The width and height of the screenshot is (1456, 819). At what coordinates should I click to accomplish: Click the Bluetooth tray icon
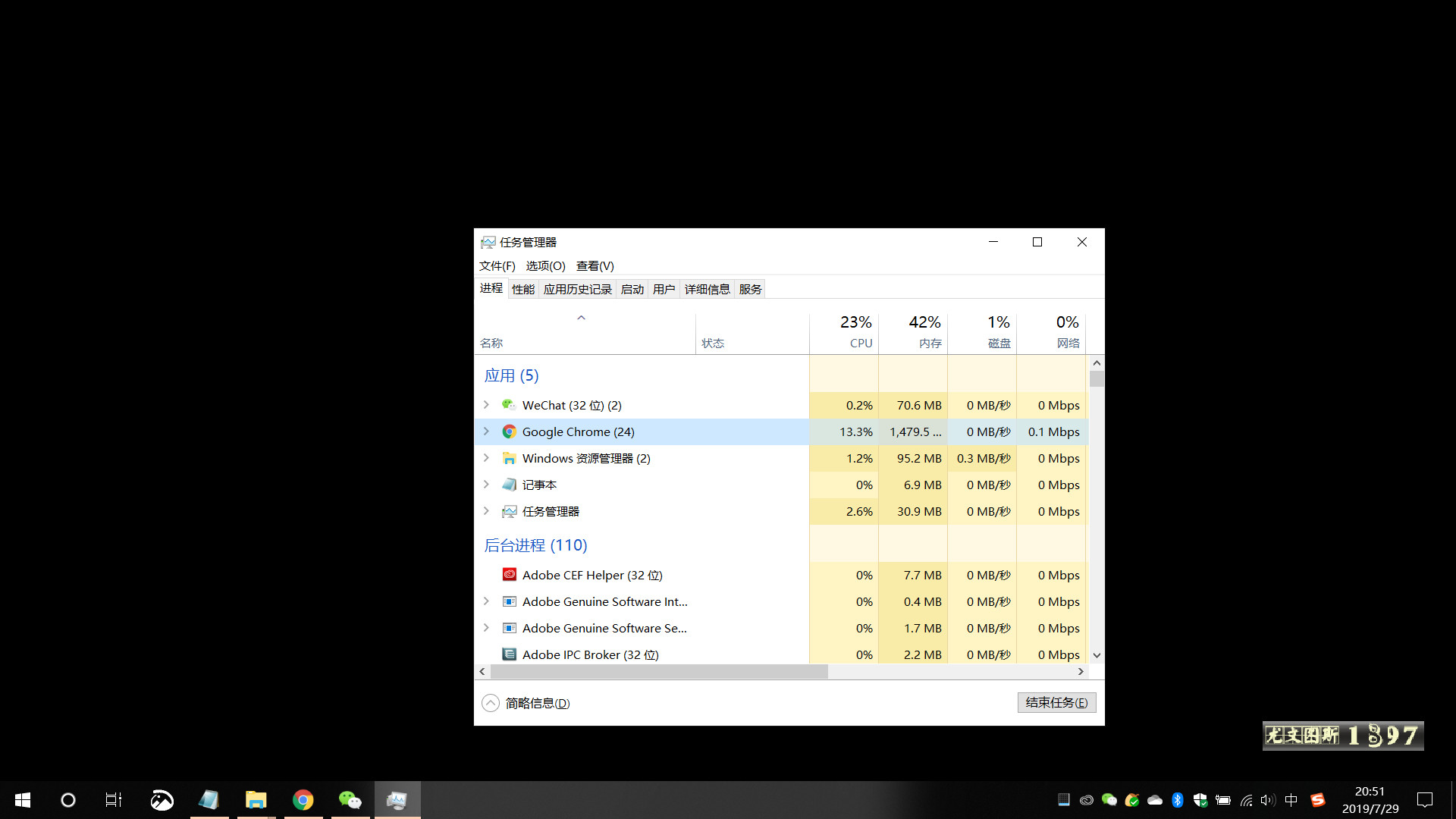1178,800
